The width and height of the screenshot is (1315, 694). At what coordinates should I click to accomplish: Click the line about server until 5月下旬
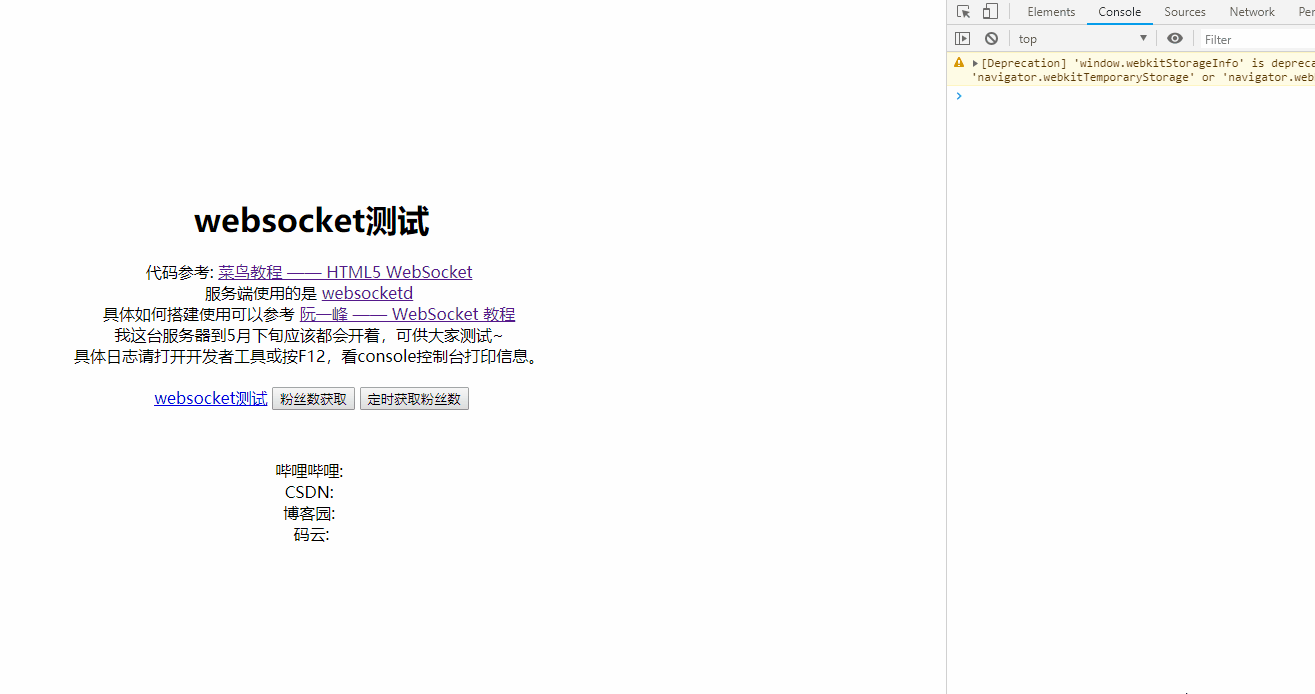[309, 335]
